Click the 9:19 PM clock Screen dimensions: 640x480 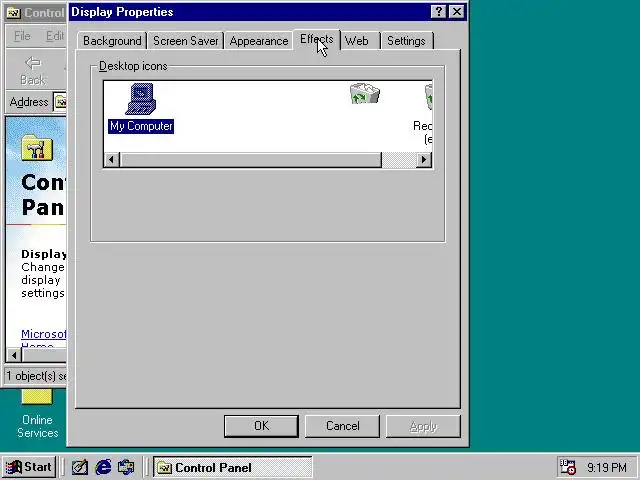click(x=607, y=467)
